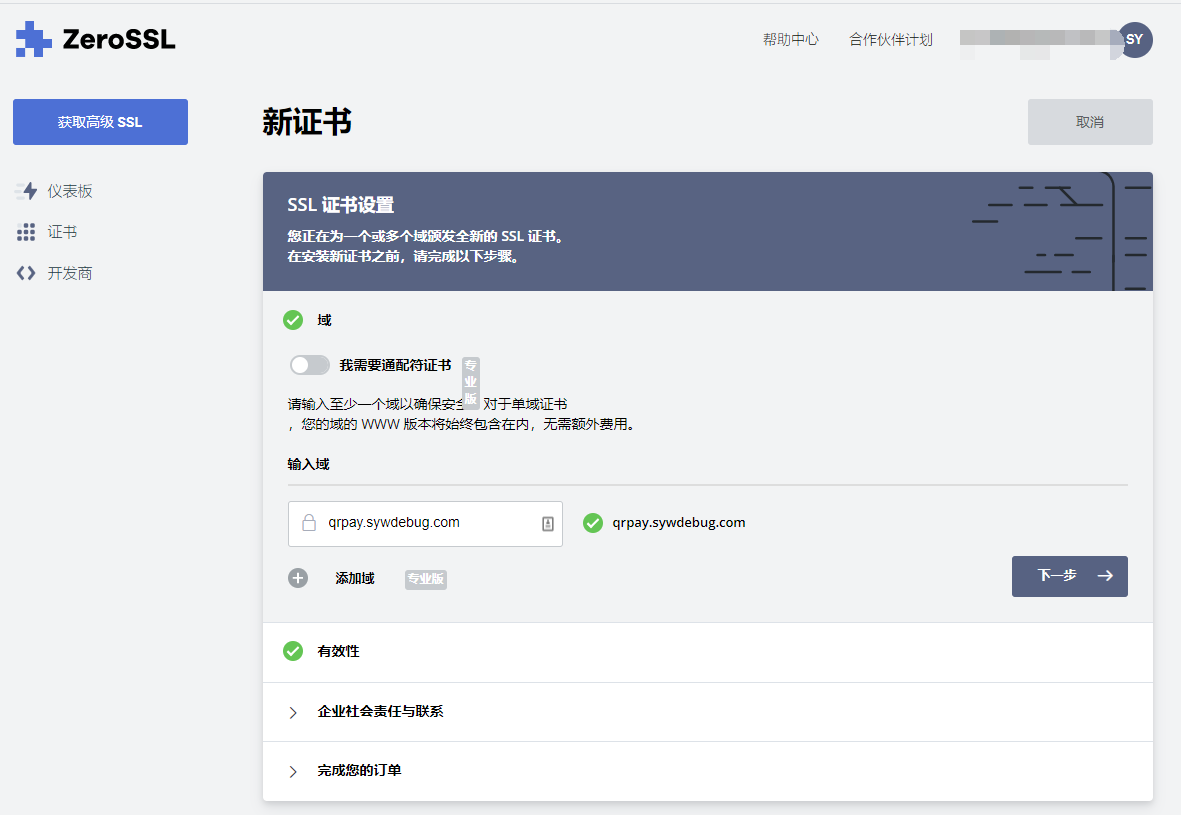Select the 开发商 code brackets icon
The width and height of the screenshot is (1181, 815).
25,271
